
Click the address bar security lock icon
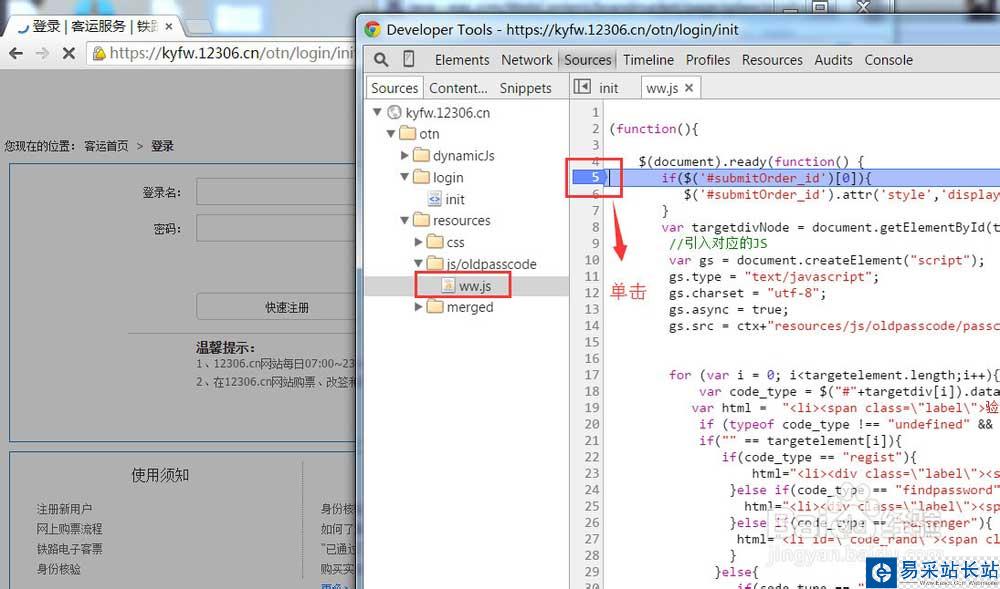coord(99,53)
